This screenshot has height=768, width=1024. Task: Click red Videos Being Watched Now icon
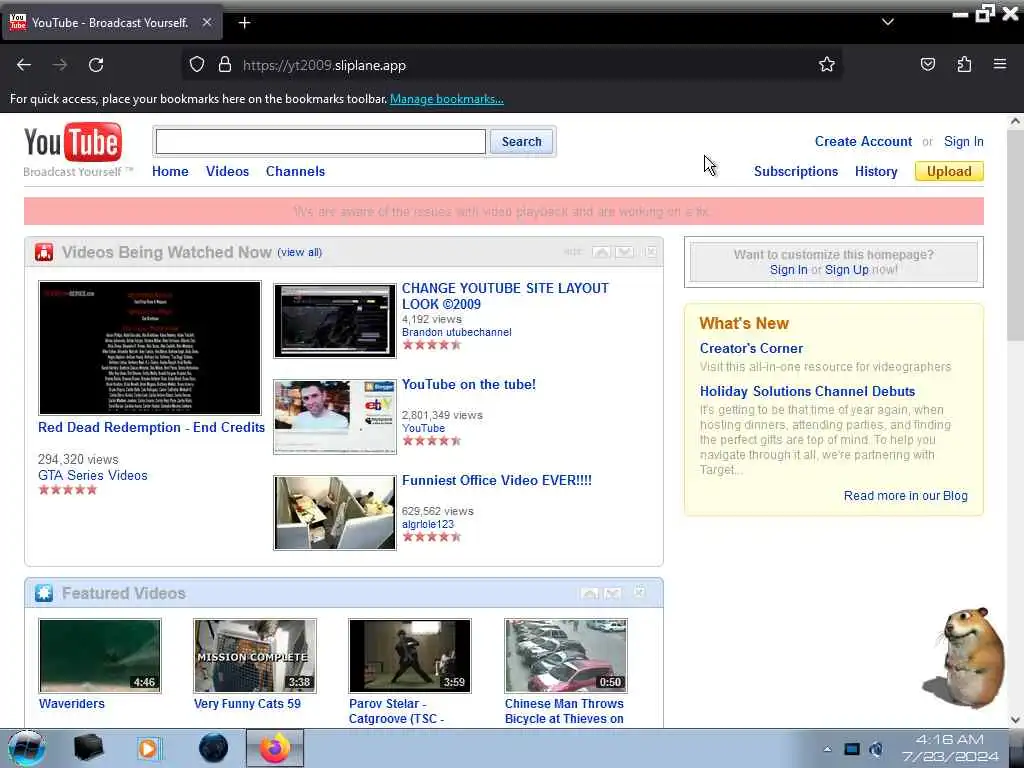(44, 252)
